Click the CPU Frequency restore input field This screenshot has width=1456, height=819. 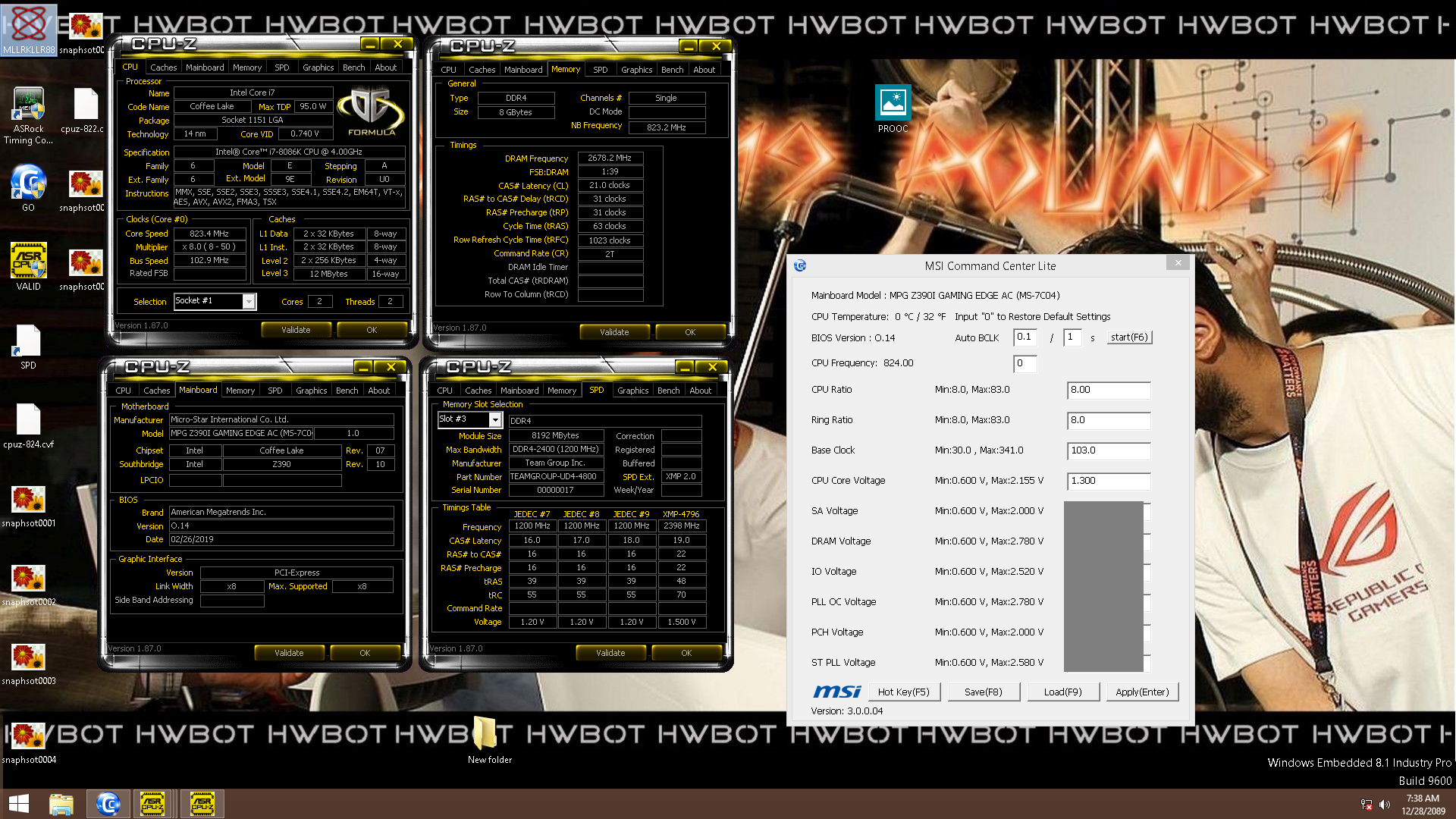pos(1025,363)
